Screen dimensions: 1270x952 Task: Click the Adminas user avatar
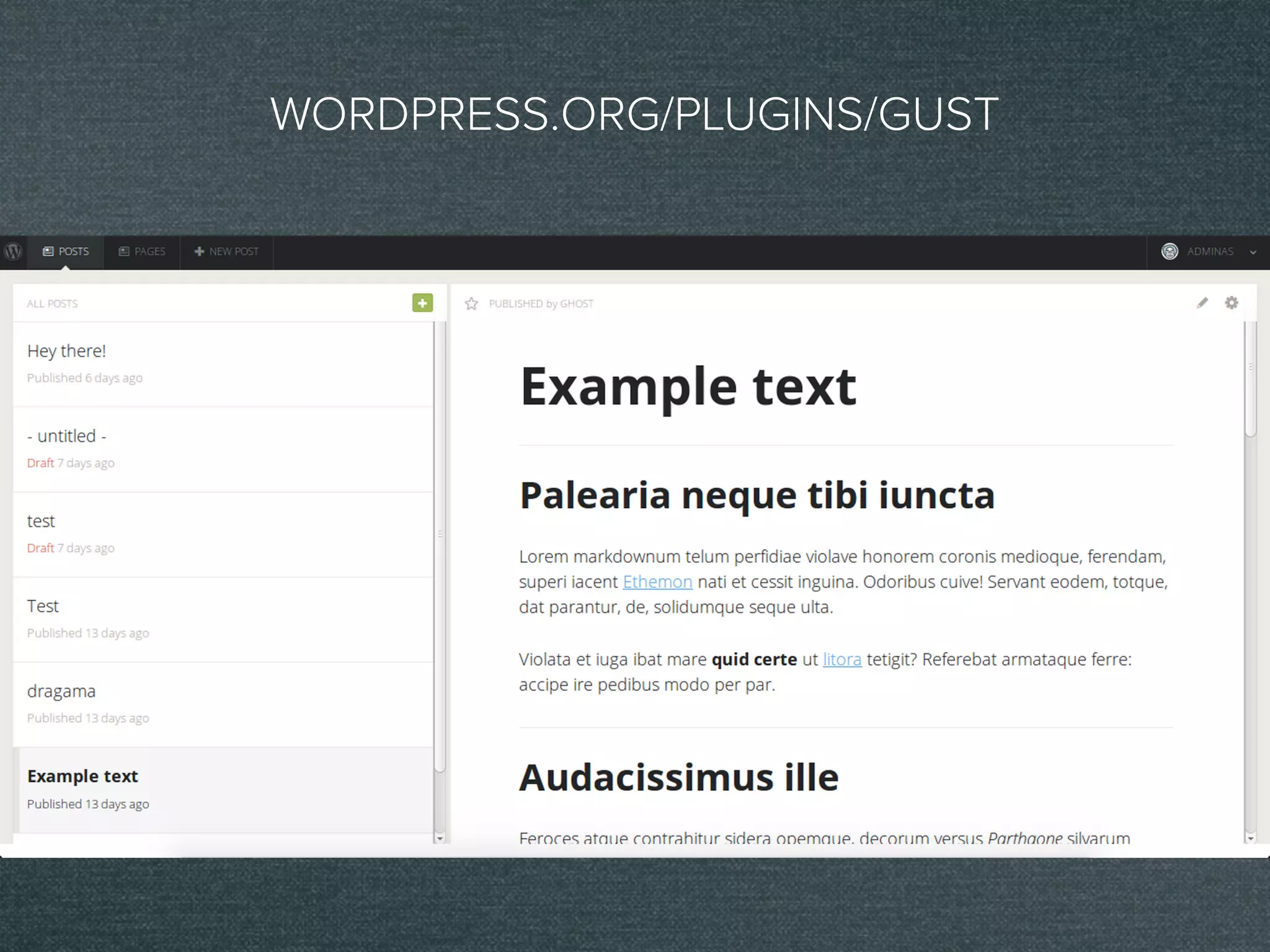(x=1170, y=252)
